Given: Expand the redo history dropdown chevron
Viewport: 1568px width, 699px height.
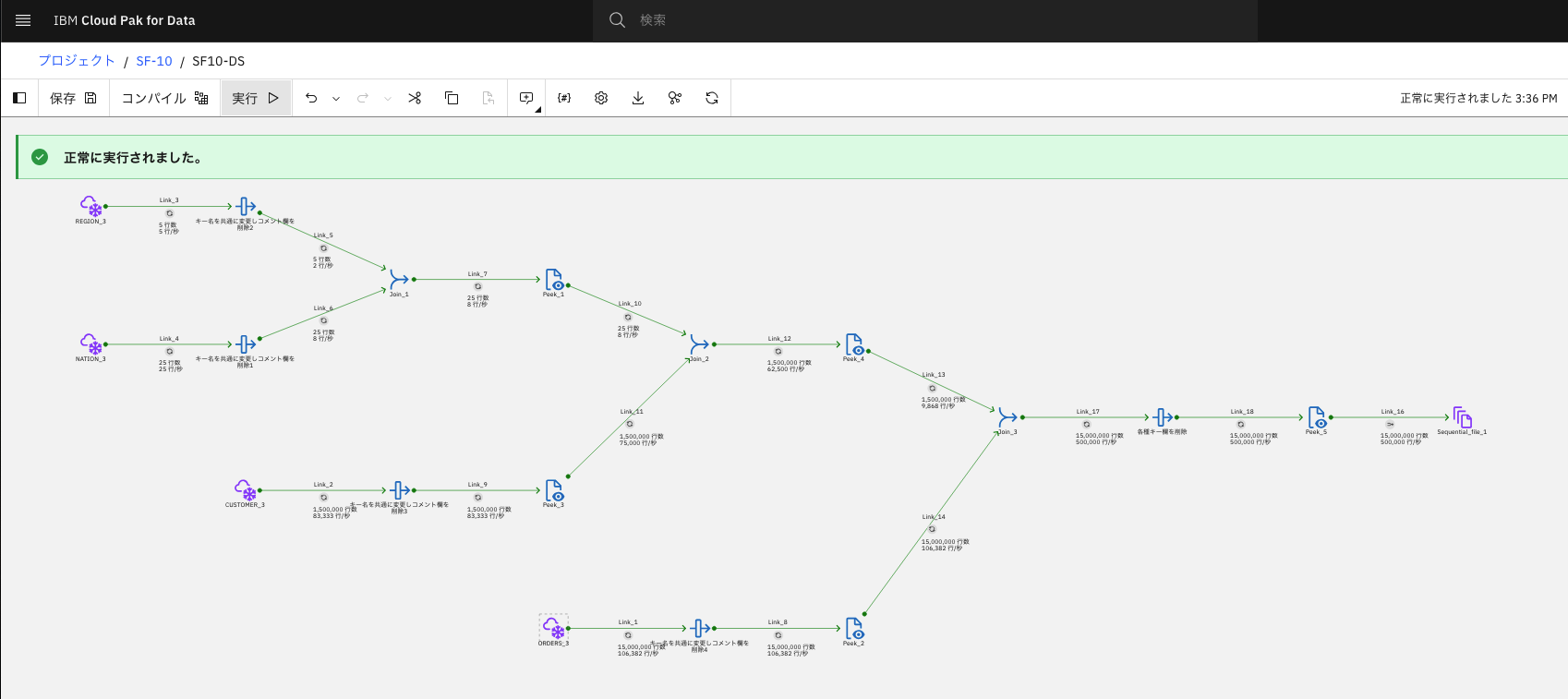Looking at the screenshot, I should point(388,98).
